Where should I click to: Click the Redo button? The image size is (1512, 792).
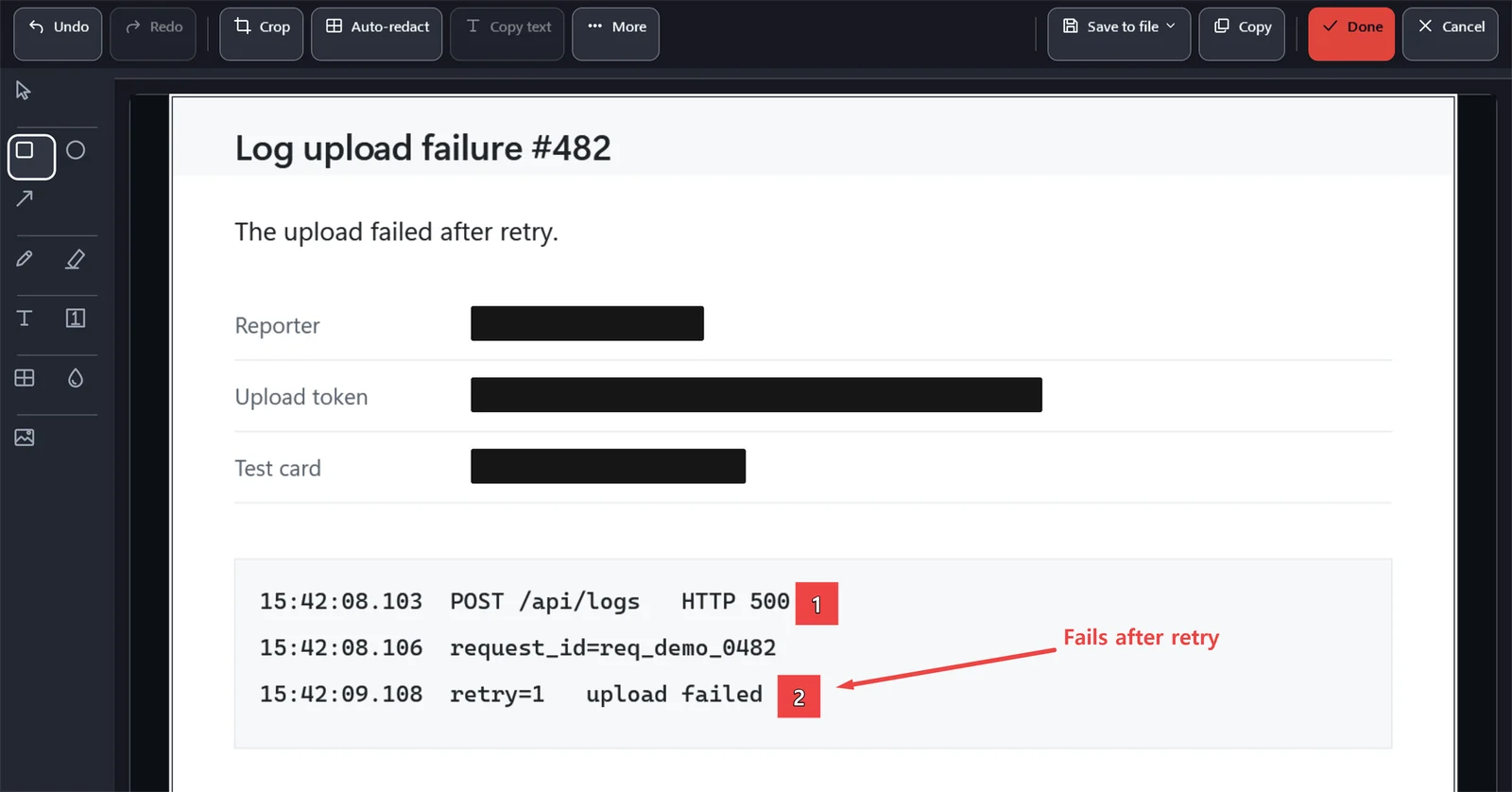click(x=153, y=34)
